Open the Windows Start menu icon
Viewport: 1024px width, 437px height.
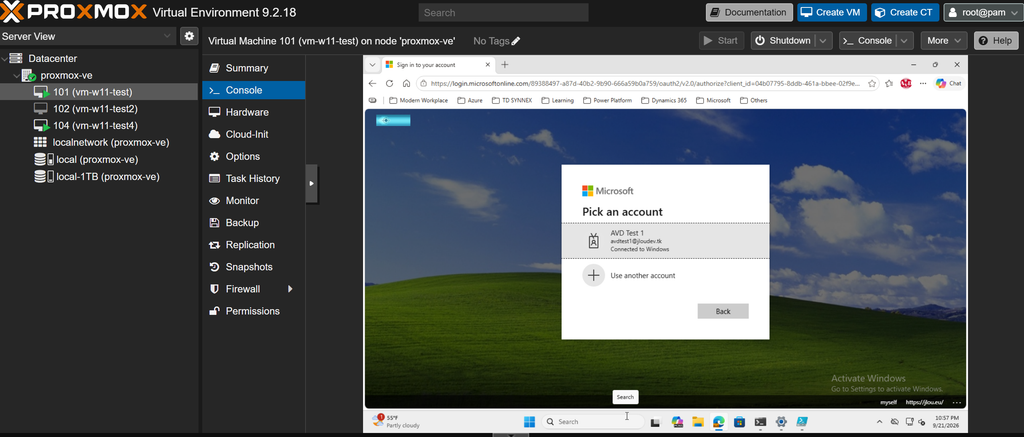point(529,421)
